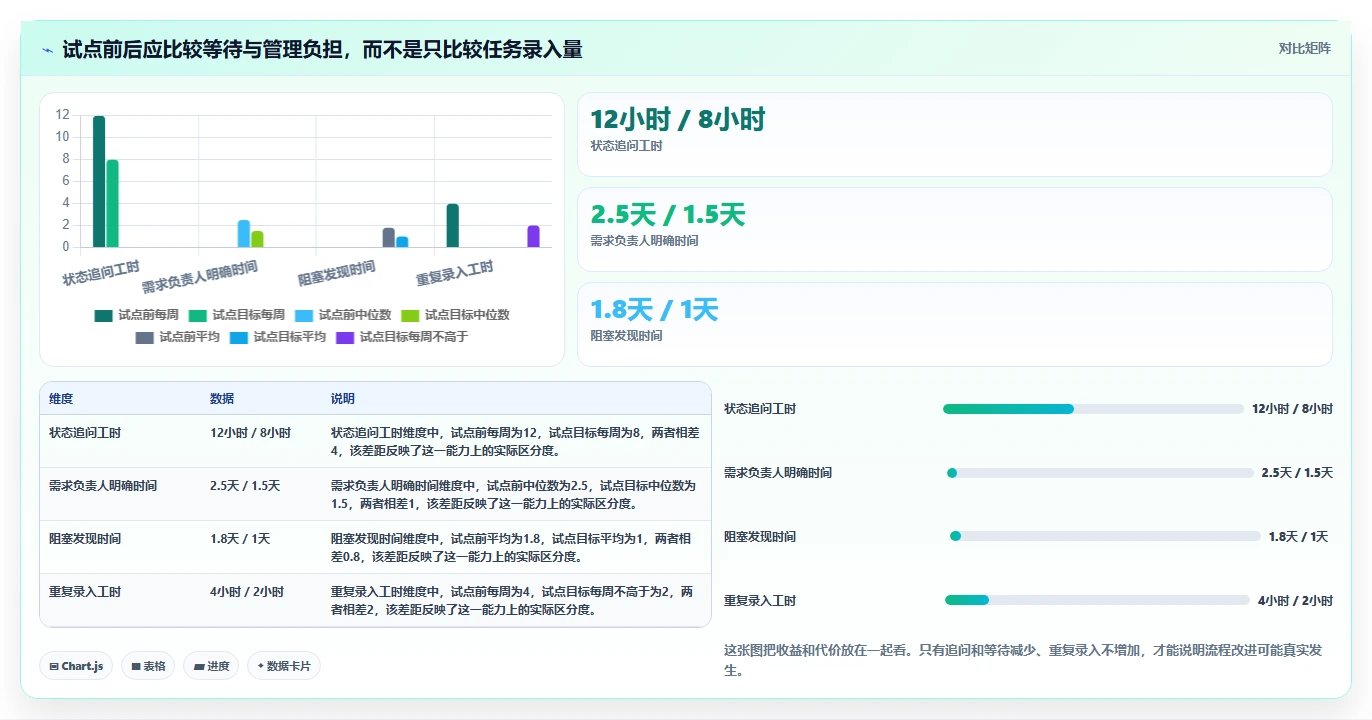Screen dimensions: 1372x720
Task: Click the 数据卡片 tag chip
Action: click(x=284, y=666)
